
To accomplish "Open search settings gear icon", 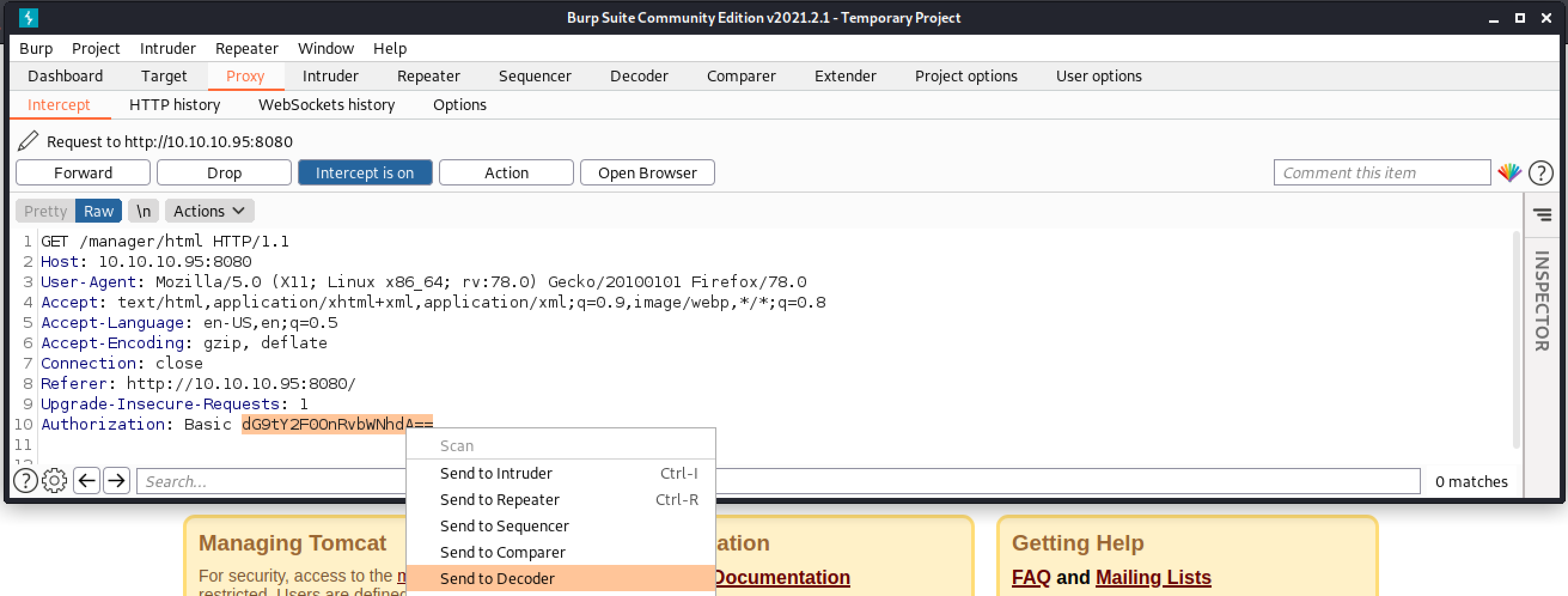I will coord(55,481).
